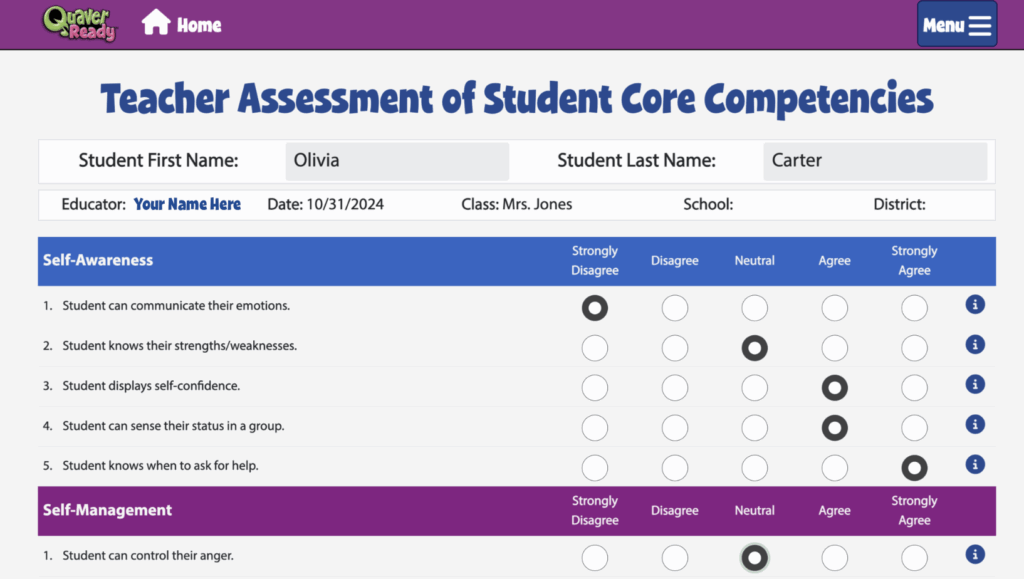Open the Menu with hamburger button
1024x579 pixels.
tap(956, 24)
